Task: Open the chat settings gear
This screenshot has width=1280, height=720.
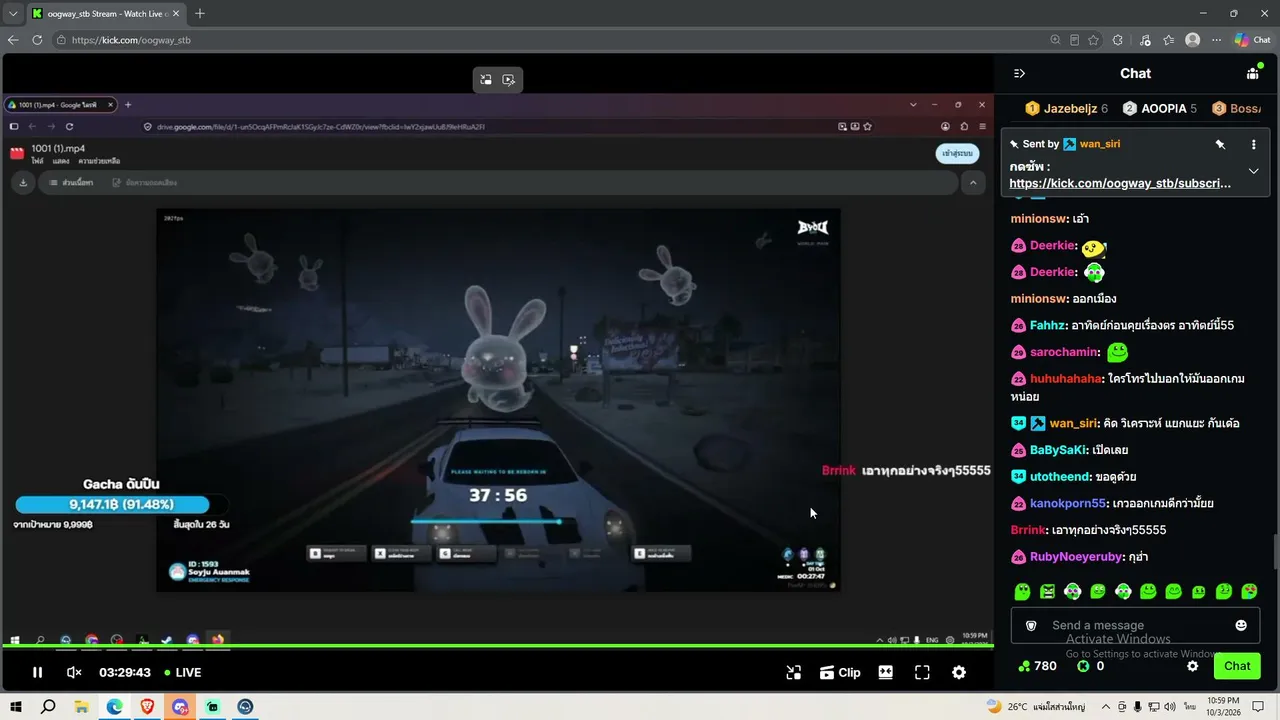Action: pos(1192,666)
